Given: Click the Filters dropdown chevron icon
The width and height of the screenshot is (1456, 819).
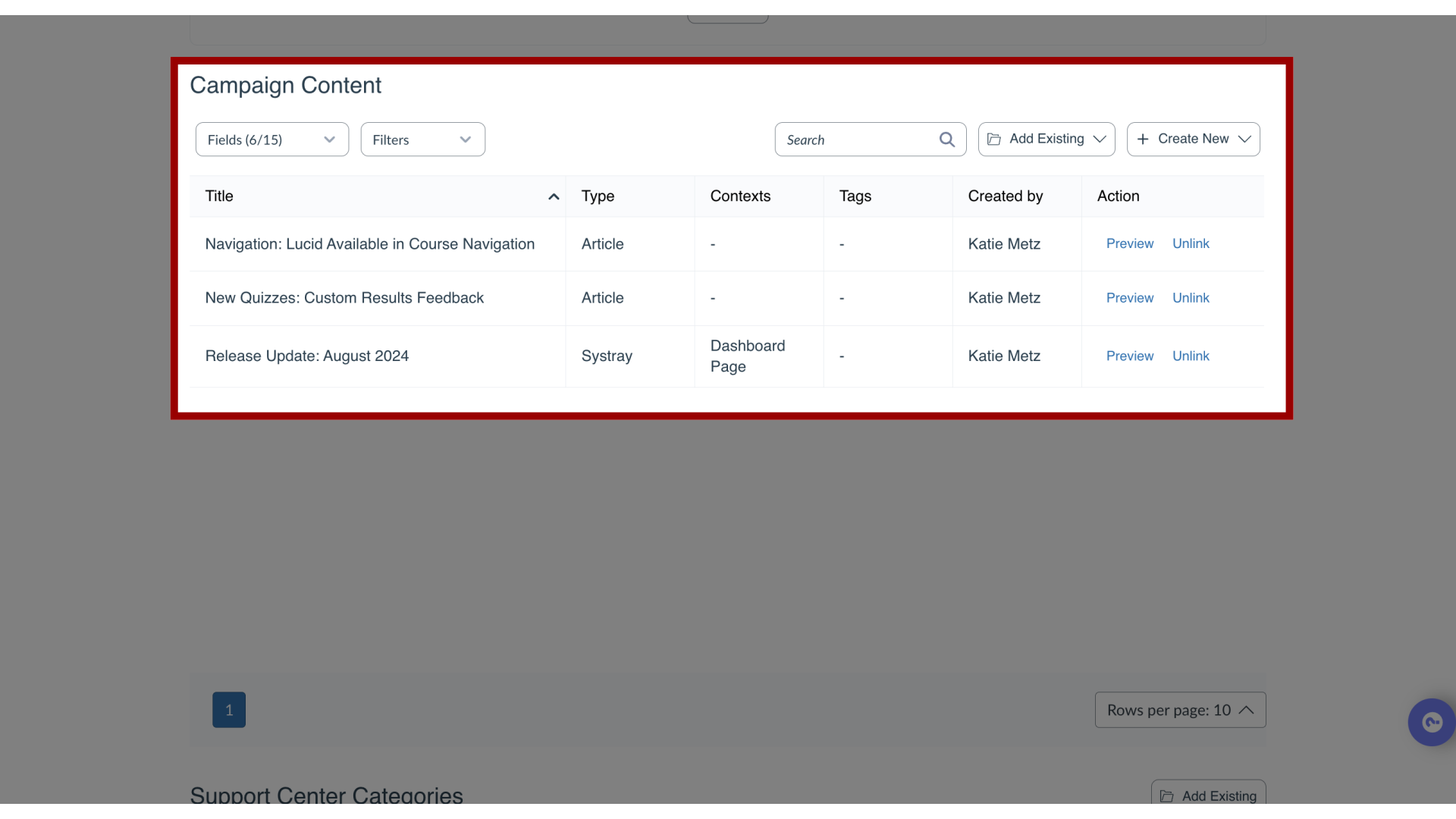Looking at the screenshot, I should [465, 139].
